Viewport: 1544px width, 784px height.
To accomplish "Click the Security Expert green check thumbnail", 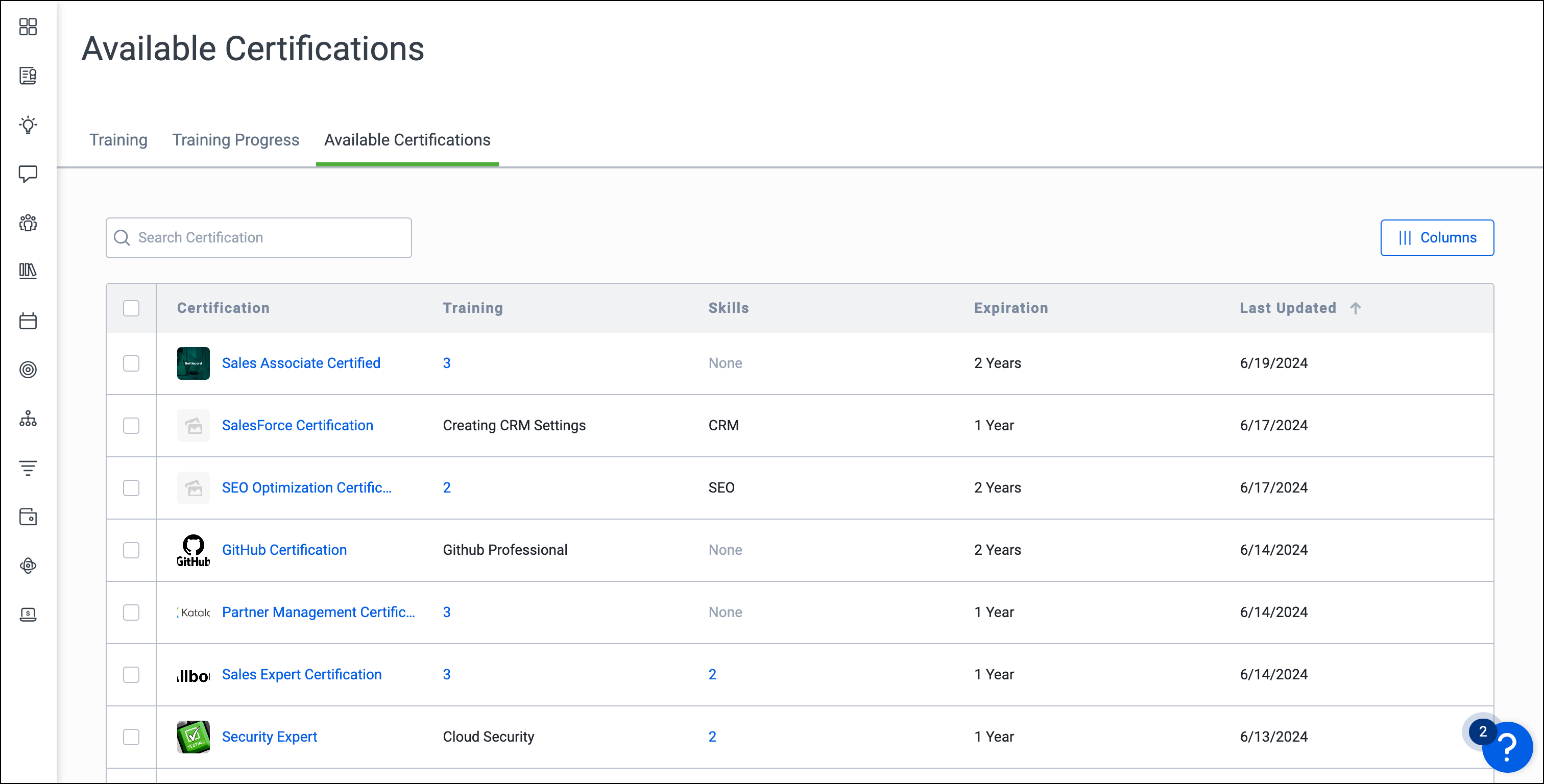I will 193,737.
